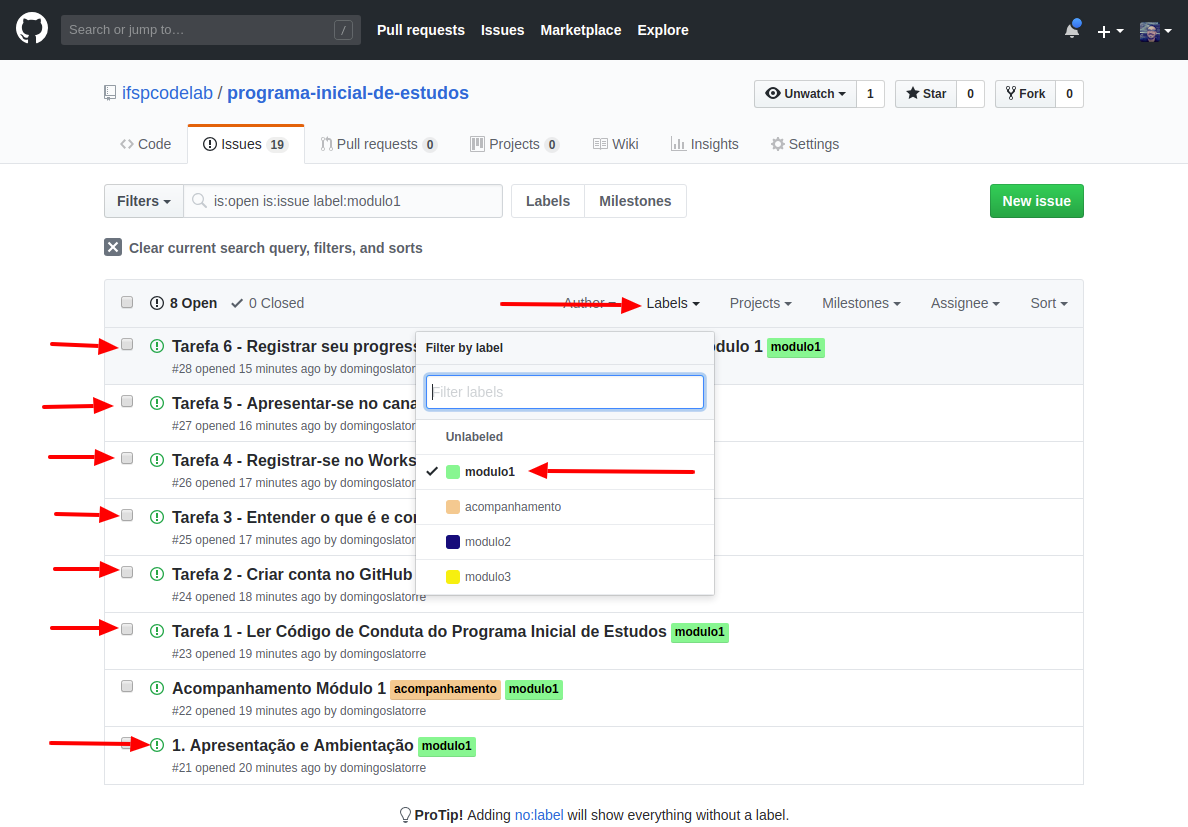The width and height of the screenshot is (1188, 827).
Task: Focus the Filter labels text field
Action: pos(564,392)
